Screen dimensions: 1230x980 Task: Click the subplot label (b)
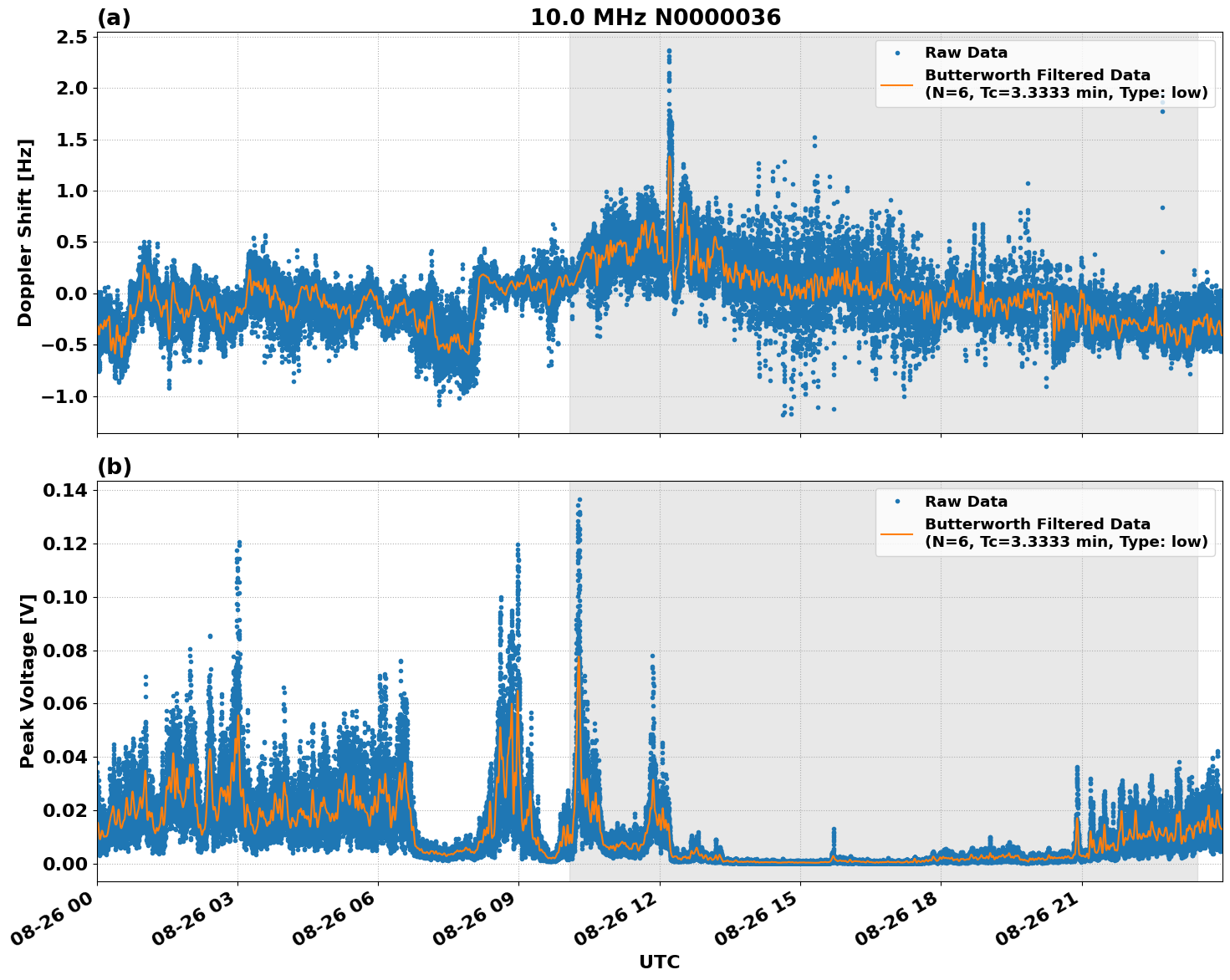(115, 465)
